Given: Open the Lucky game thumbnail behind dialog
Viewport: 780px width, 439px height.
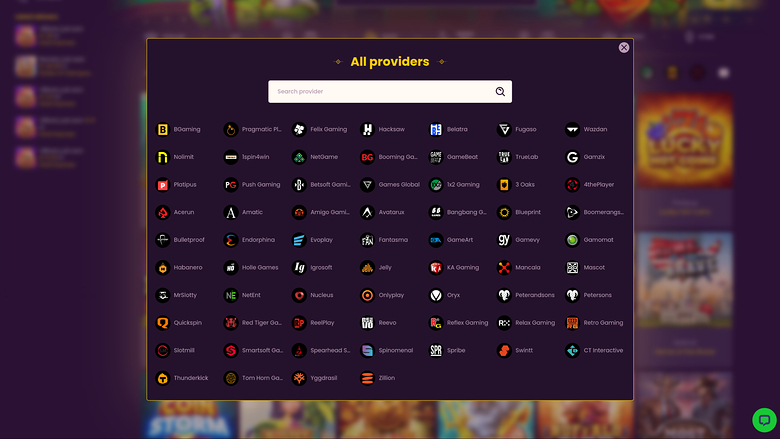Looking at the screenshot, I should tap(685, 140).
